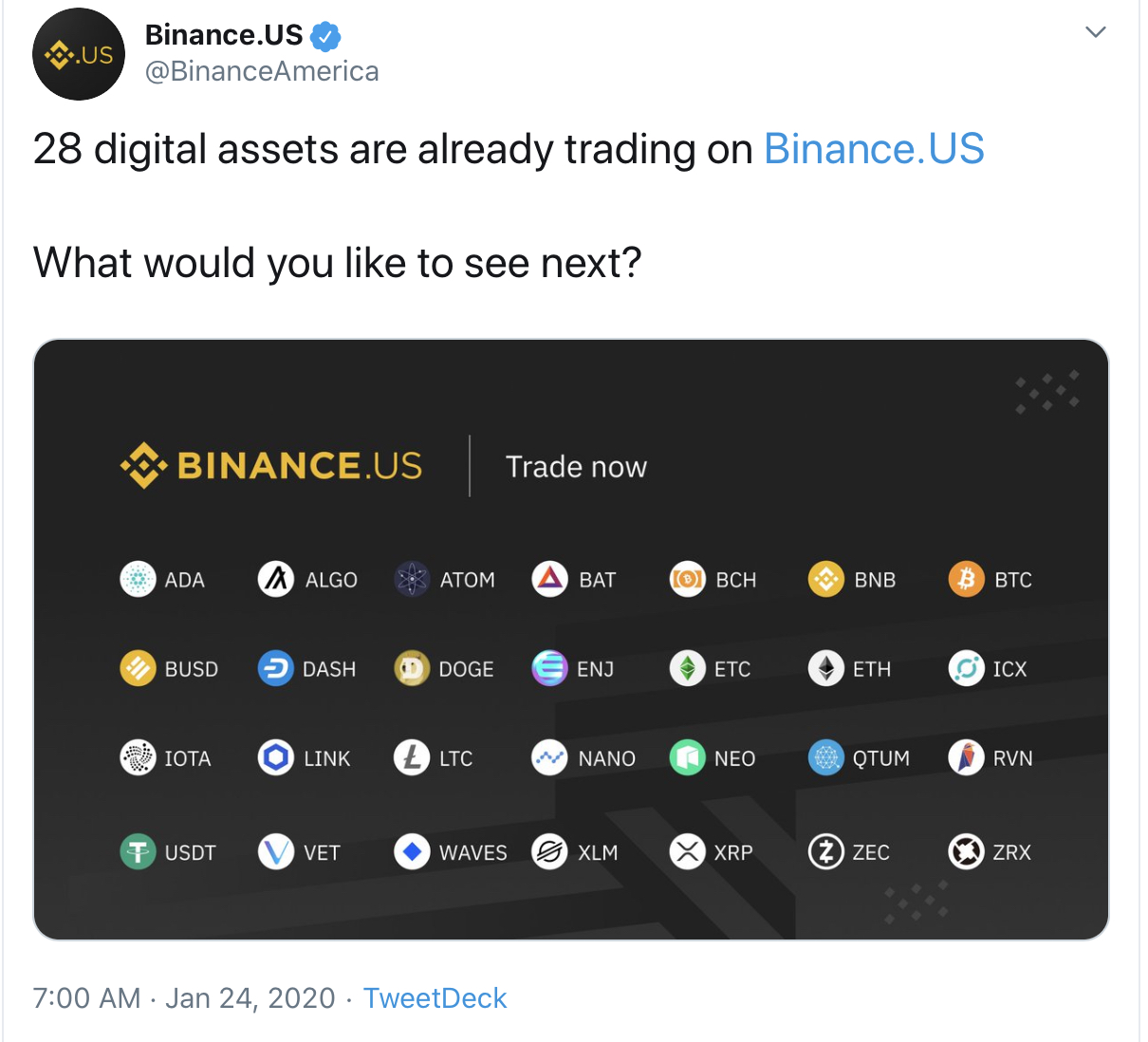Image resolution: width=1148 pixels, height=1042 pixels.
Task: Click the yellow BNB icon
Action: click(825, 579)
